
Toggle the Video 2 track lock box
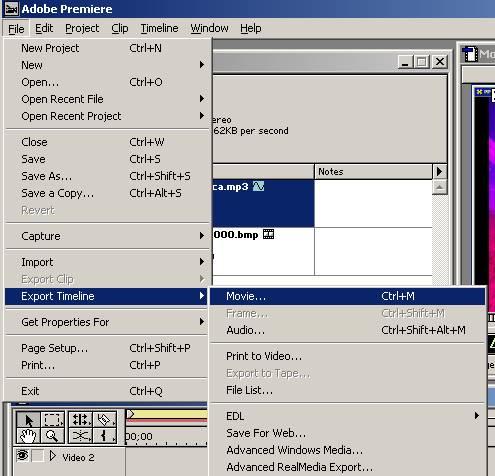coord(37,456)
